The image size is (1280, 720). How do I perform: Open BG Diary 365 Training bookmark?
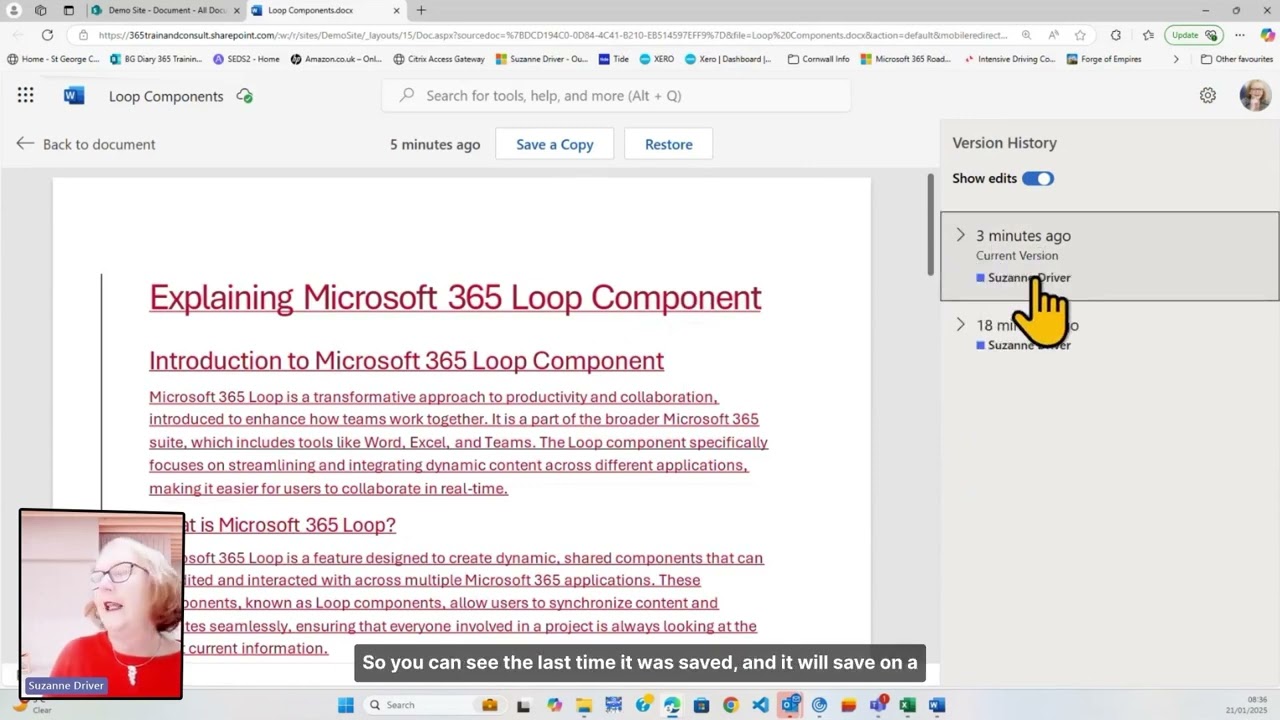(x=156, y=59)
